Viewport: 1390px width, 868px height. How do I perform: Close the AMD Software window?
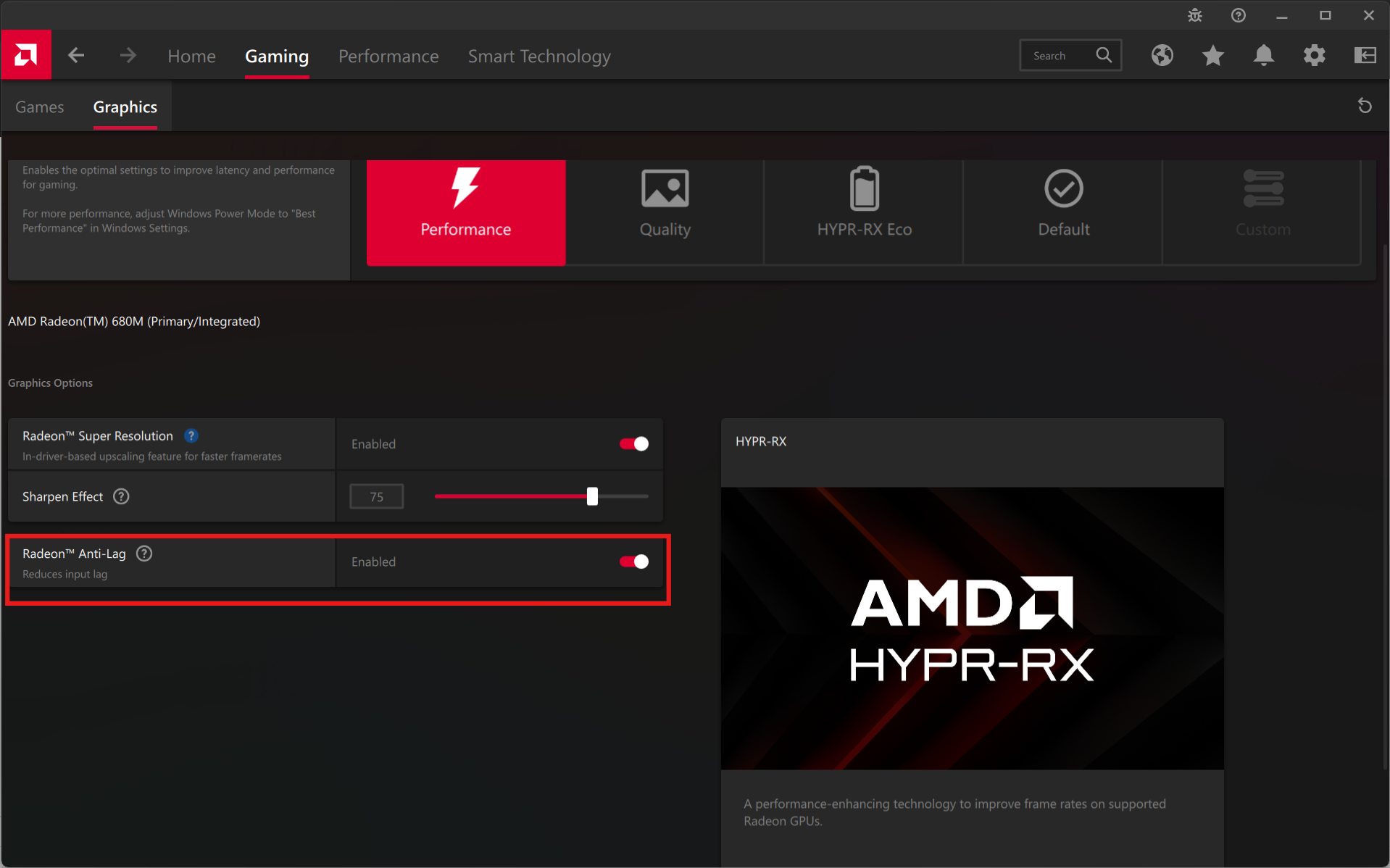(1368, 15)
